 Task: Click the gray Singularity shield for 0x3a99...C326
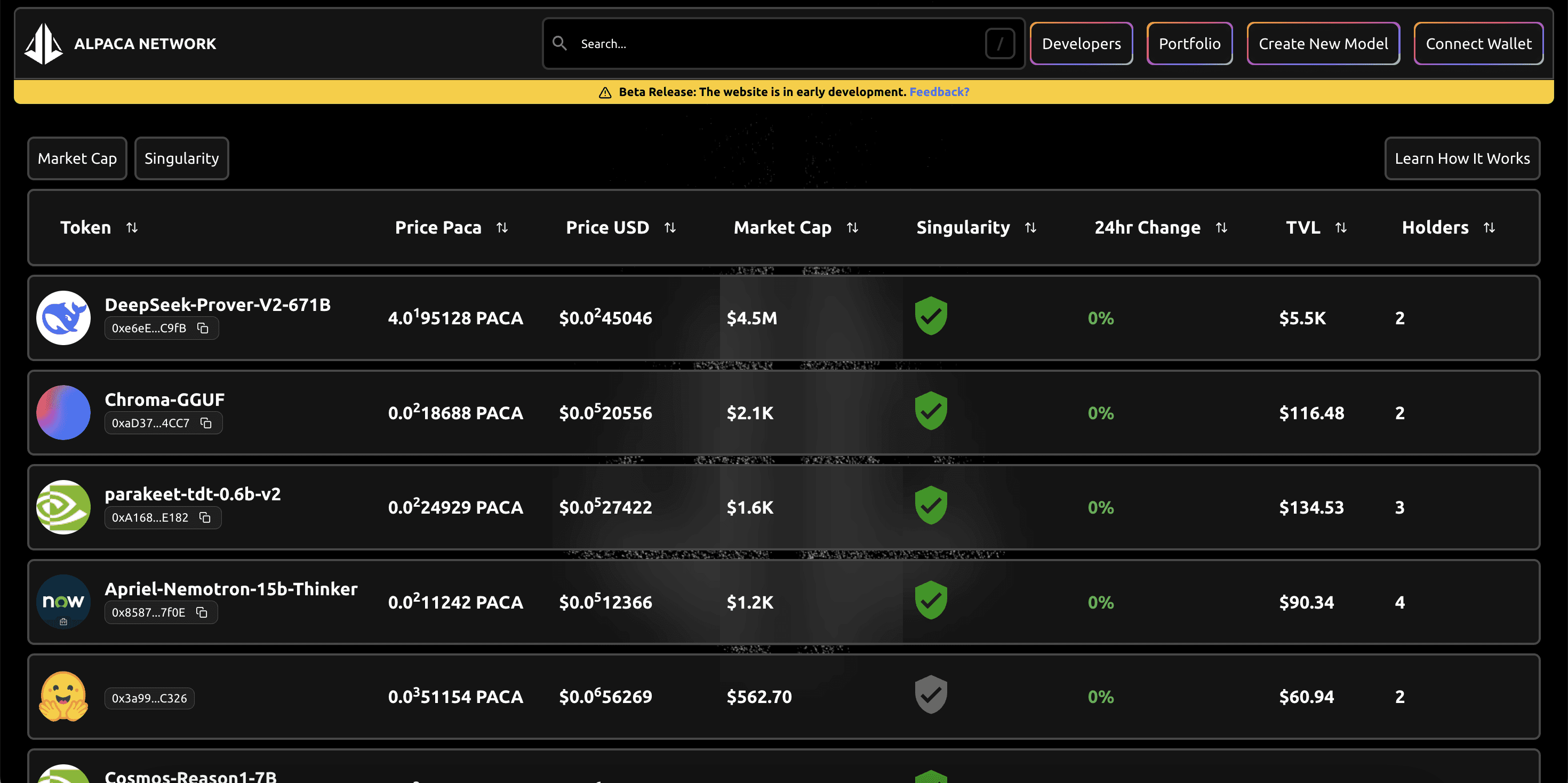tap(931, 694)
